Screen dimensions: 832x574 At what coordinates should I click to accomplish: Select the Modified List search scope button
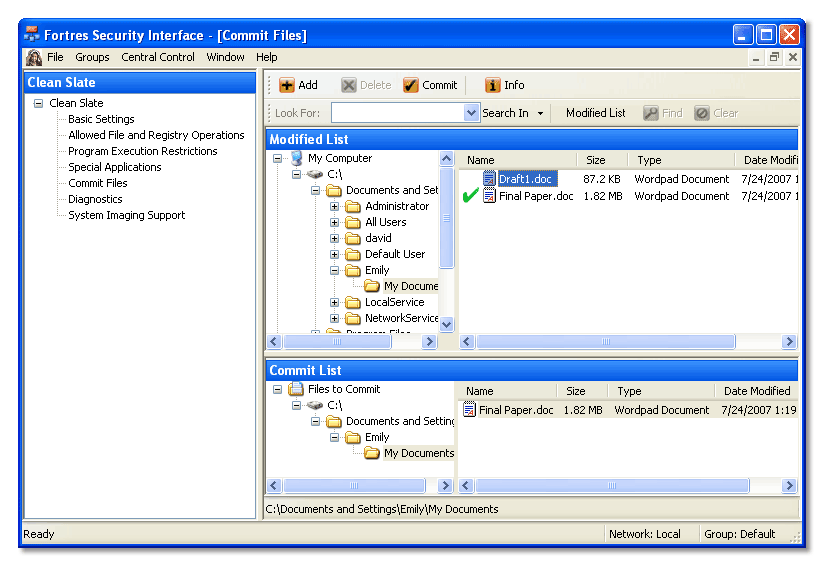tap(595, 113)
